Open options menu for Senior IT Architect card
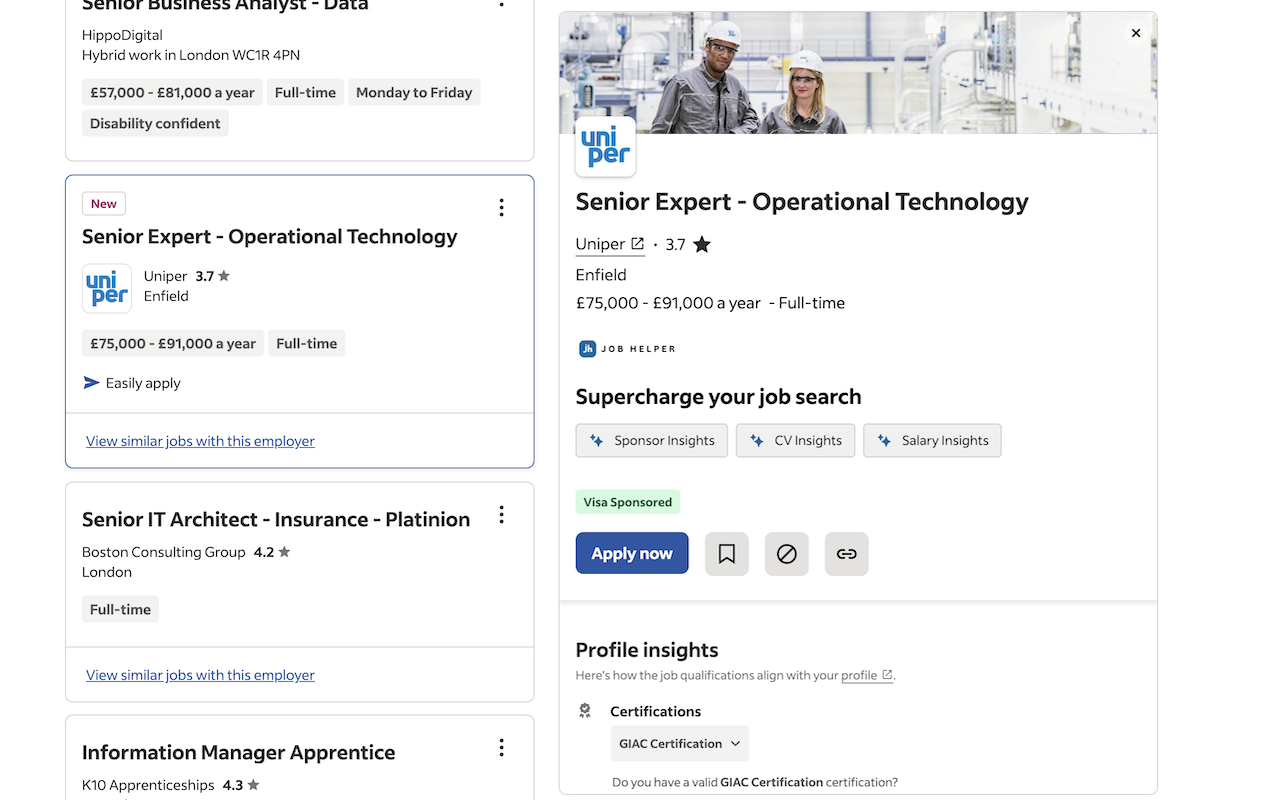Screen dimensions: 1280x800 point(501,515)
